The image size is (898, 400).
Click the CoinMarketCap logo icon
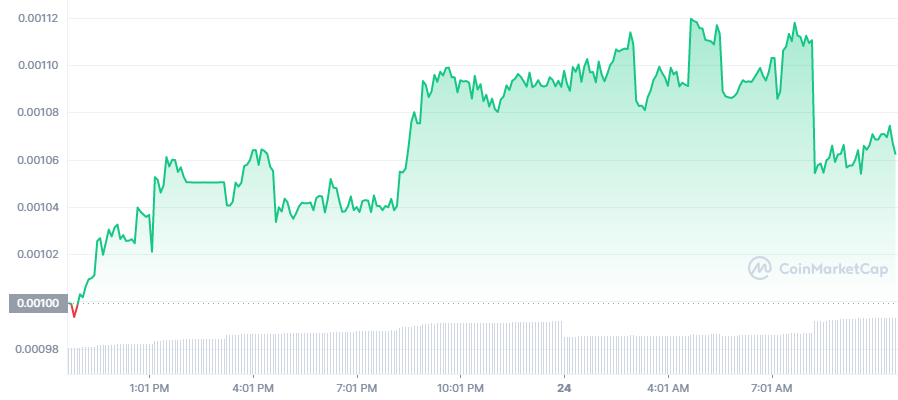tap(760, 268)
